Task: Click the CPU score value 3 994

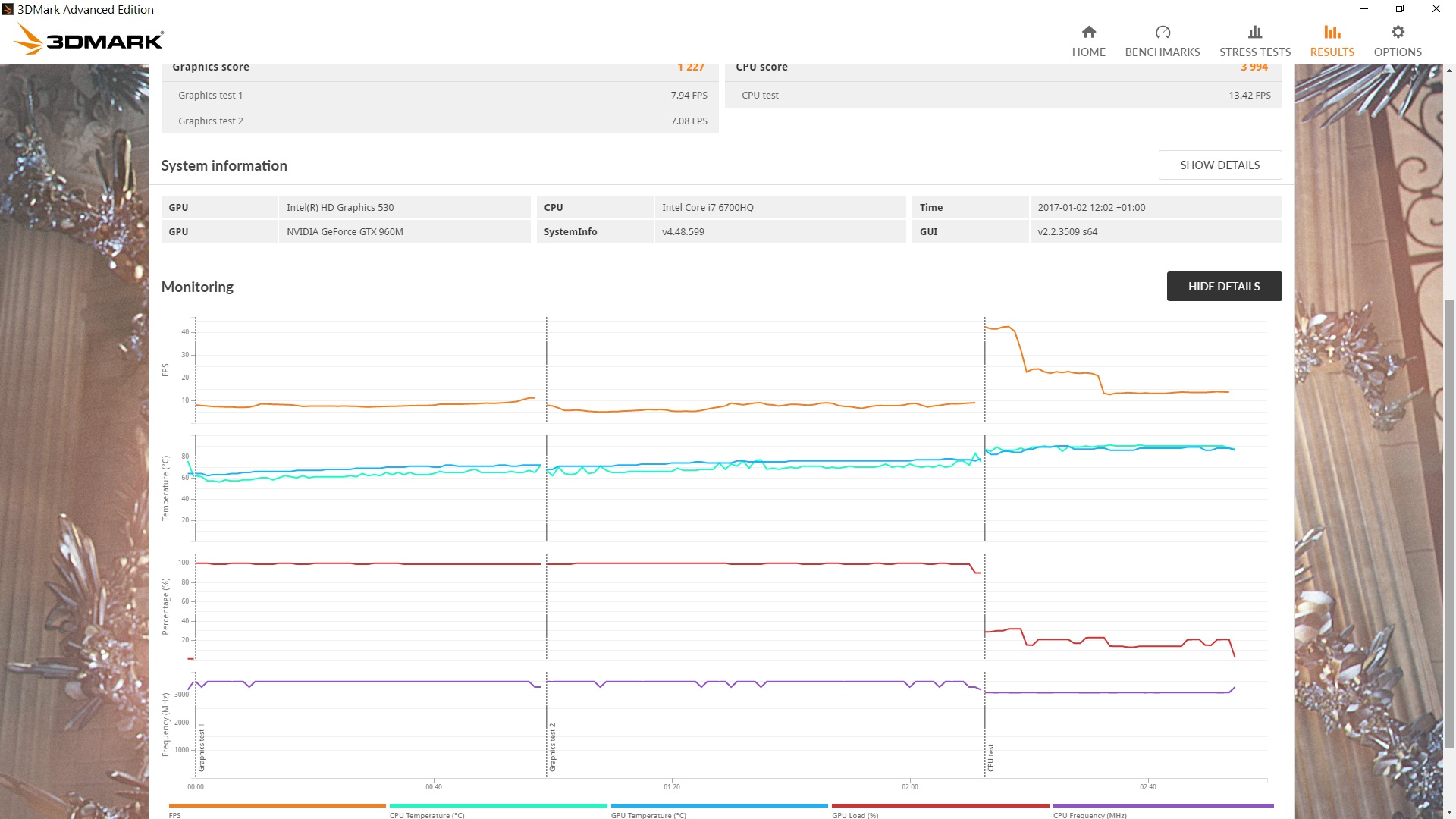Action: pyautogui.click(x=1254, y=67)
